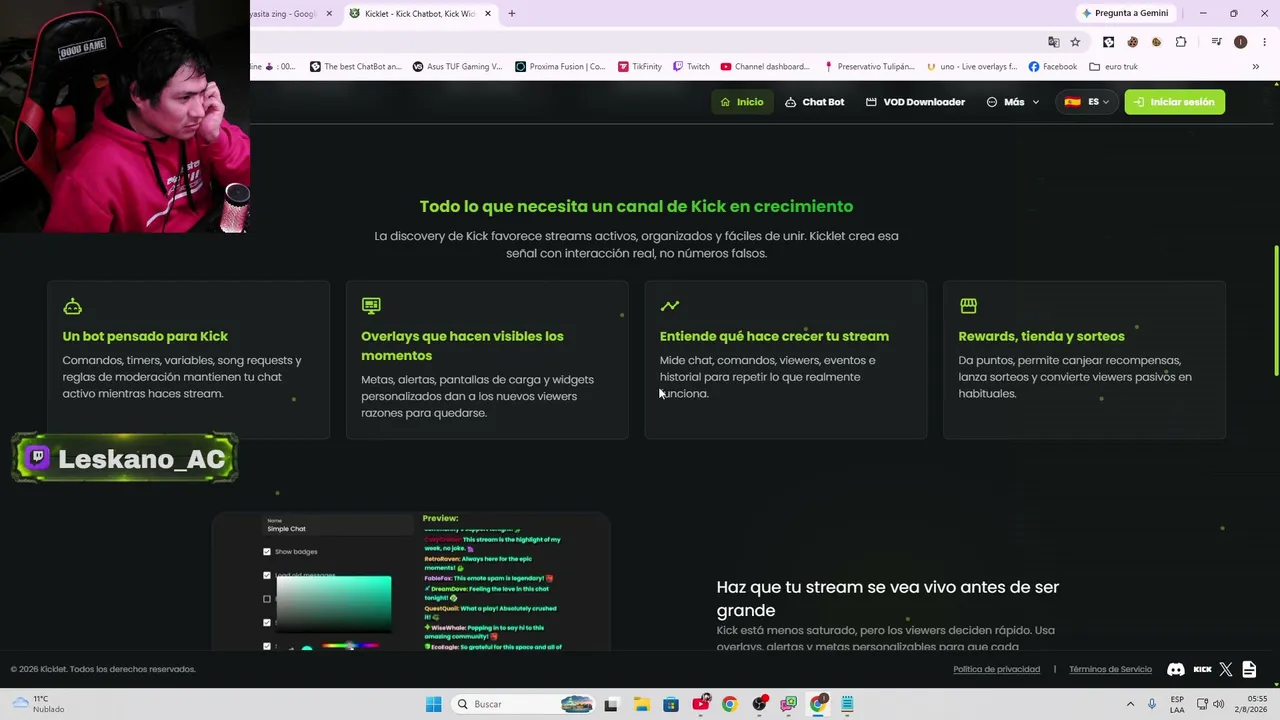This screenshot has height=720, width=1280.
Task: Open the 'Channel dashboard...' bookmark
Action: (x=765, y=67)
